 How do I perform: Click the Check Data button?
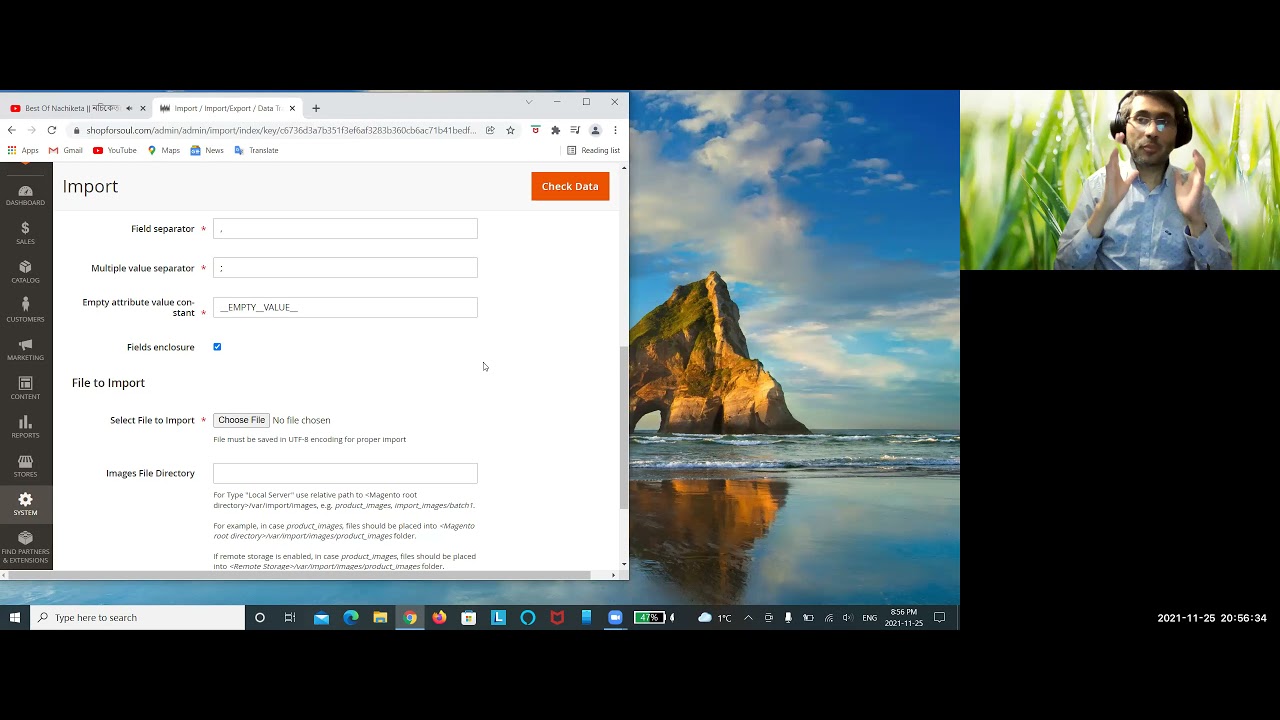click(570, 186)
